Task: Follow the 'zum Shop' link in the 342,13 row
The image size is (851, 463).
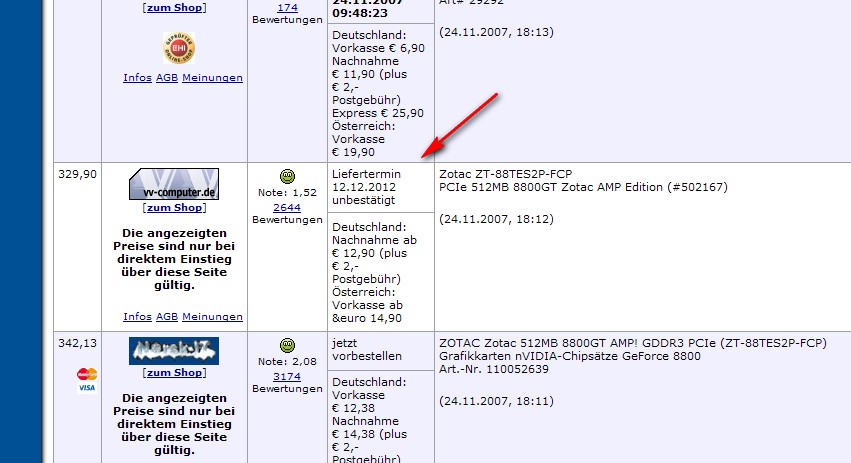Action: coord(174,372)
